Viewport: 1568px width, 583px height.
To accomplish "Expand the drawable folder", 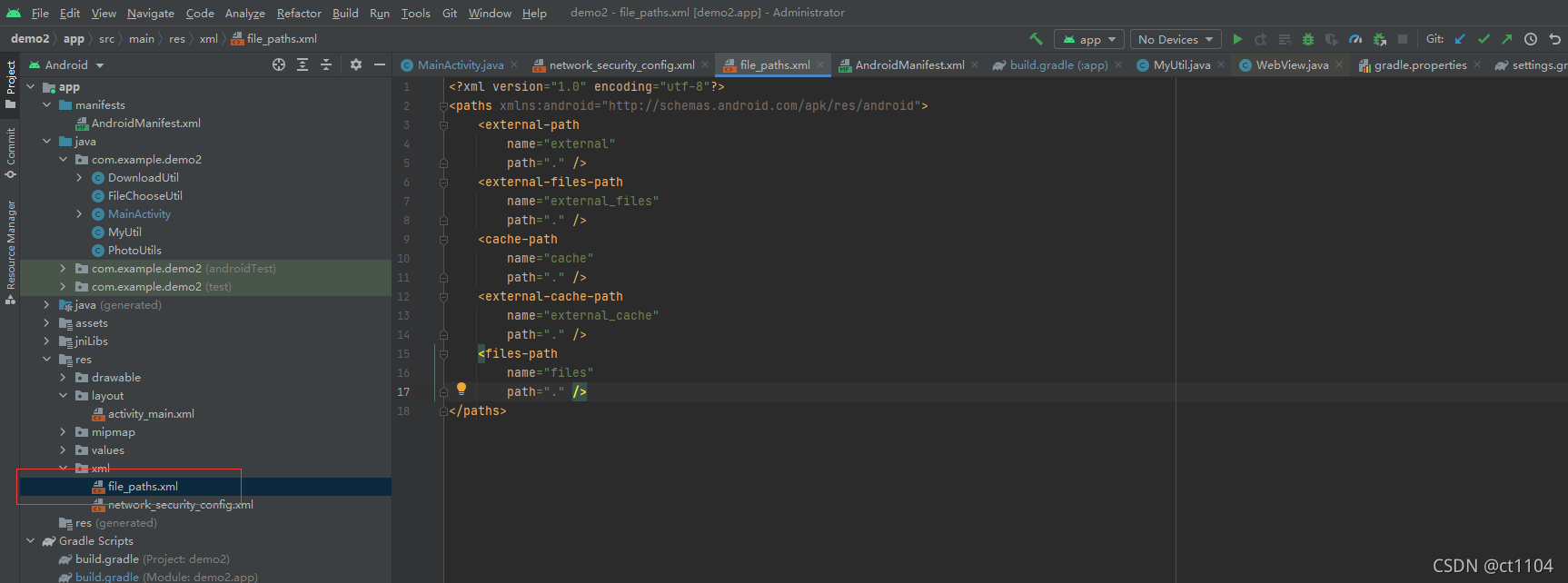I will tap(63, 378).
